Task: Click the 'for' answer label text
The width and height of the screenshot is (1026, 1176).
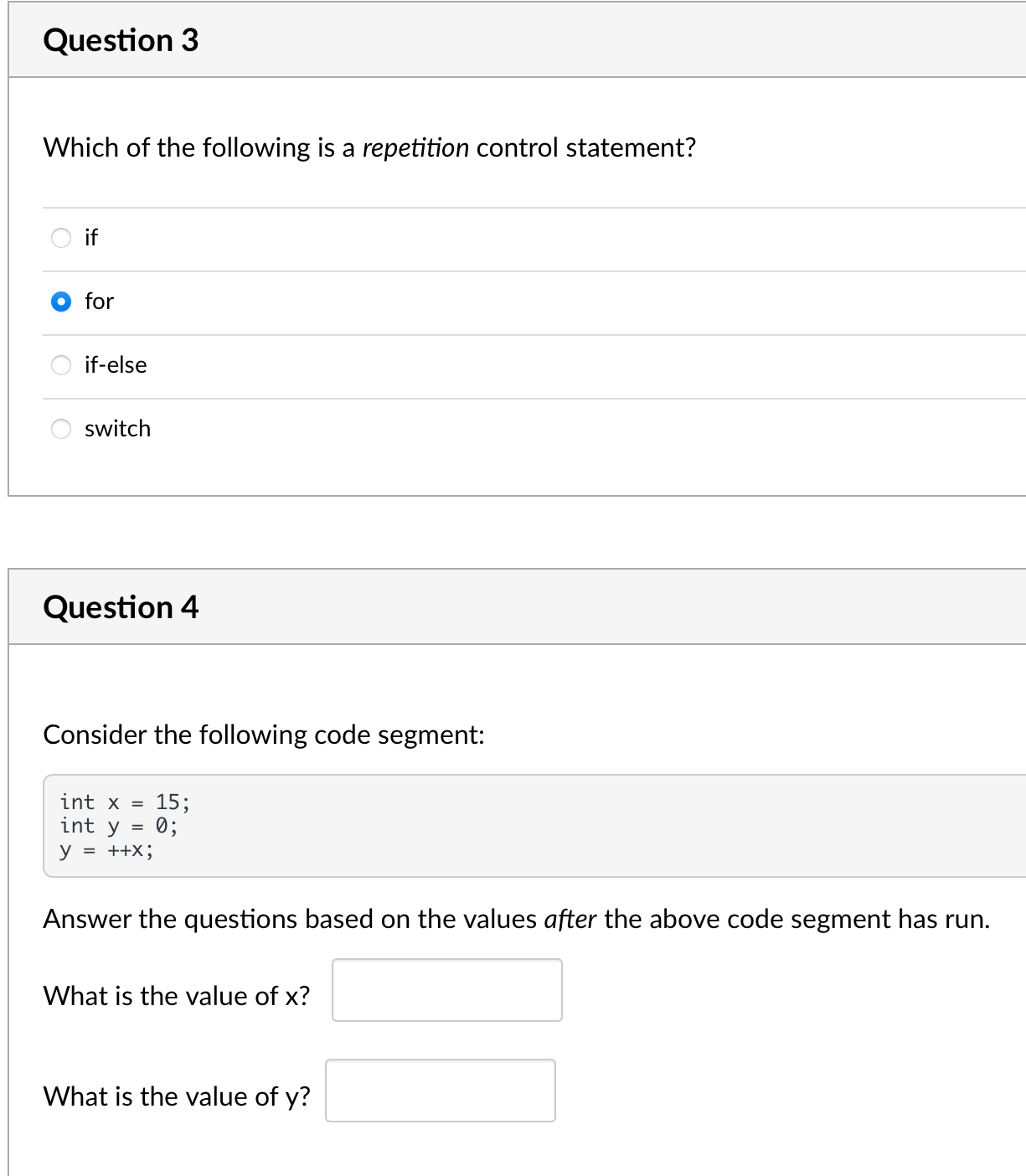Action: [99, 302]
